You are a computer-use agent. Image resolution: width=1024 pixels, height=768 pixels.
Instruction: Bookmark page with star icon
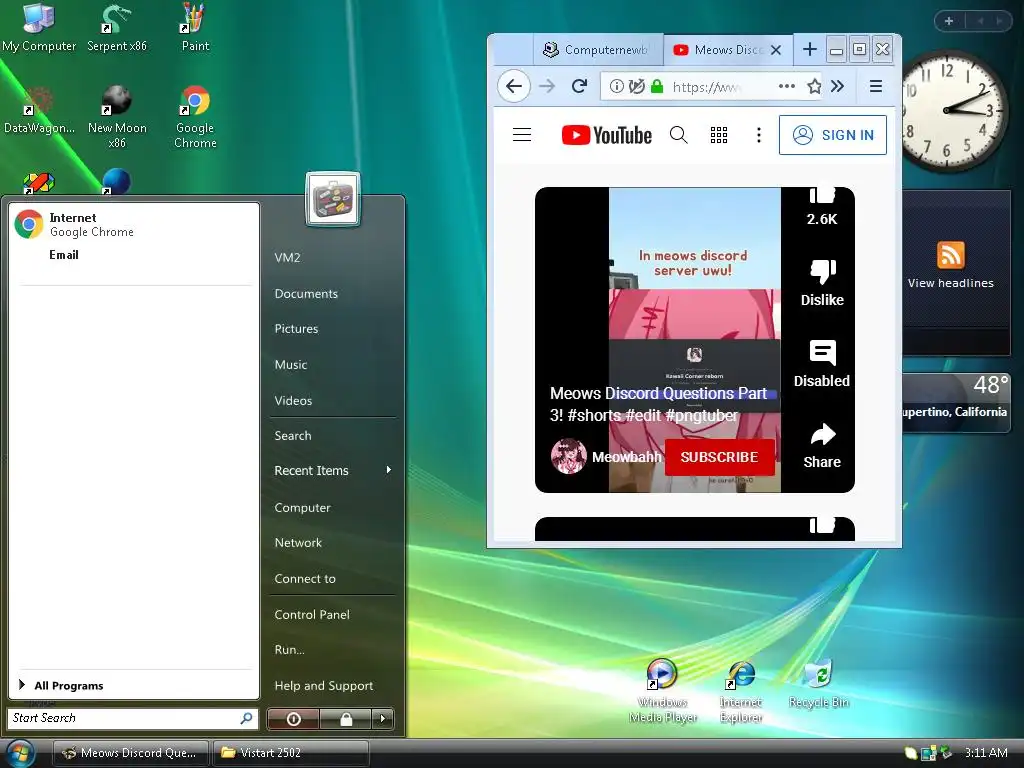pyautogui.click(x=814, y=86)
